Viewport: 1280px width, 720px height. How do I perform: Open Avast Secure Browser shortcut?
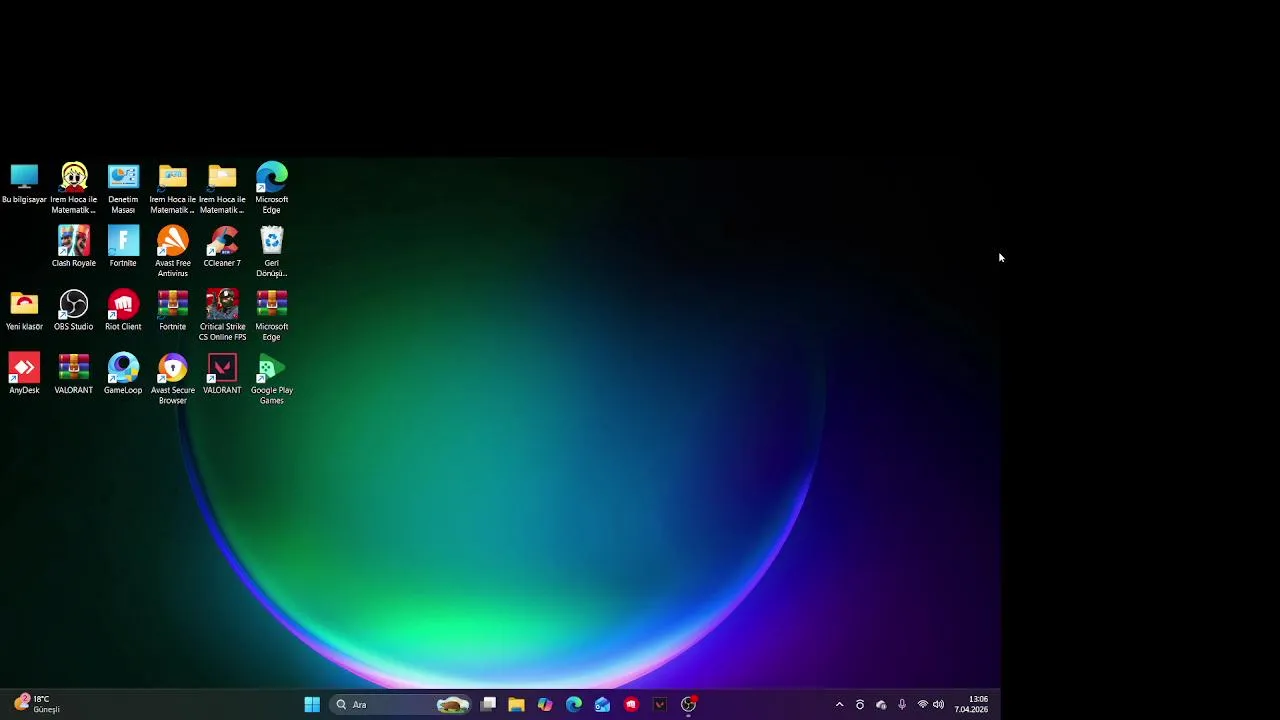[172, 379]
